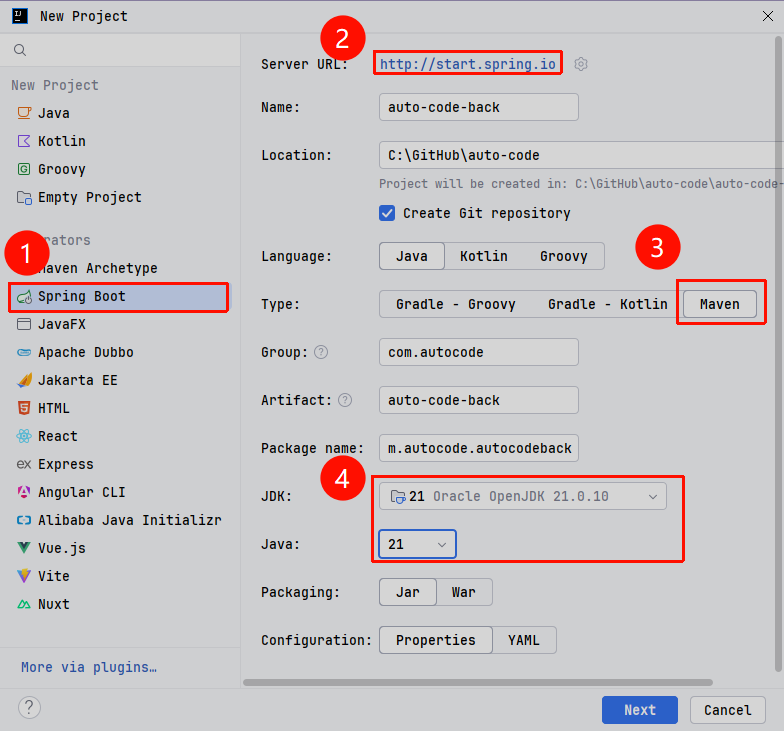
Task: Select Kotlin as the language
Action: (x=484, y=256)
